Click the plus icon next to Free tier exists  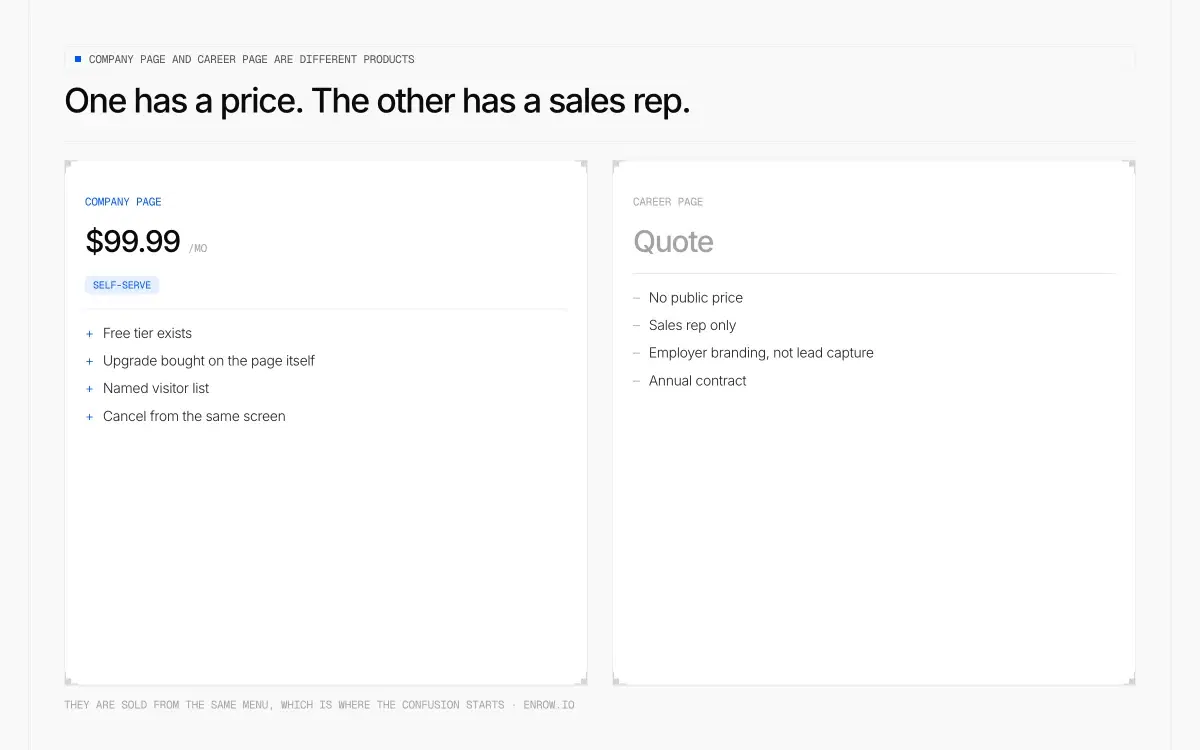(x=90, y=334)
